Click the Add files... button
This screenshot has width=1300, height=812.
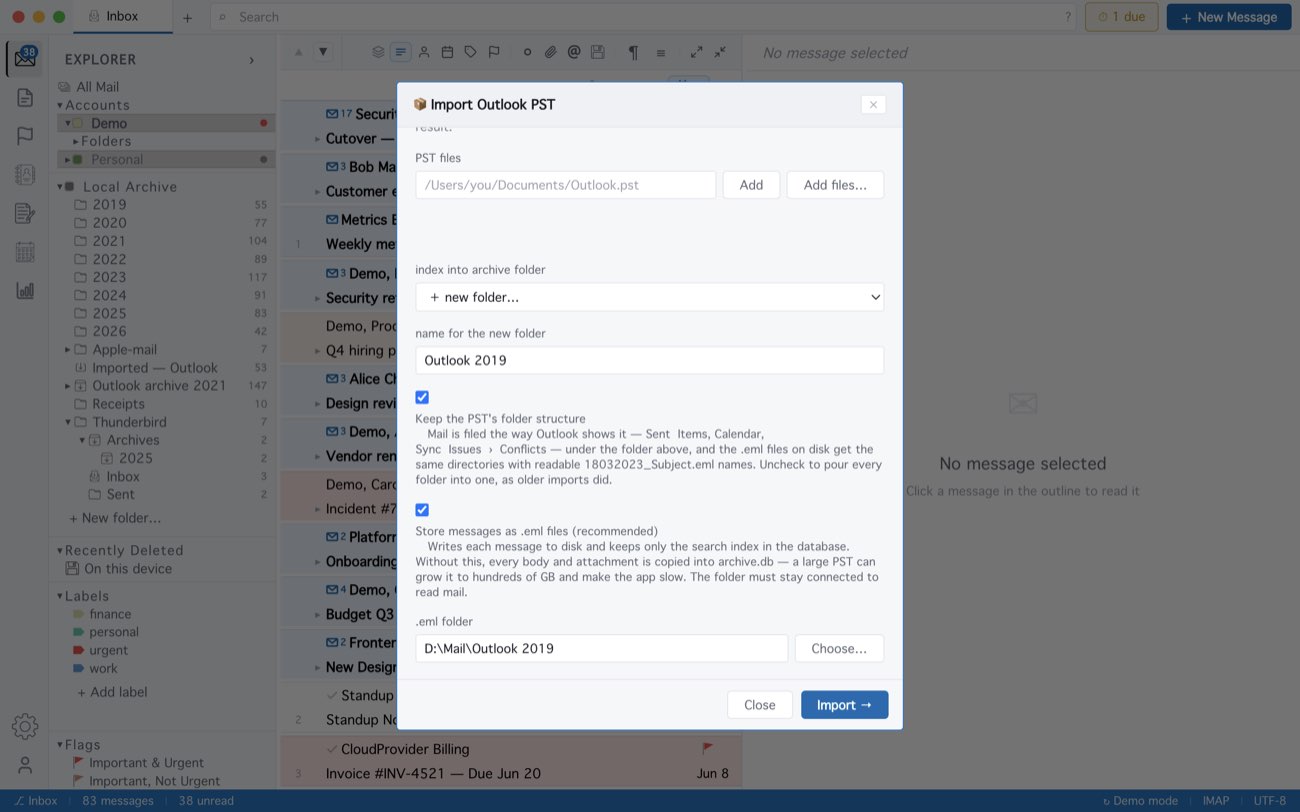tap(835, 185)
